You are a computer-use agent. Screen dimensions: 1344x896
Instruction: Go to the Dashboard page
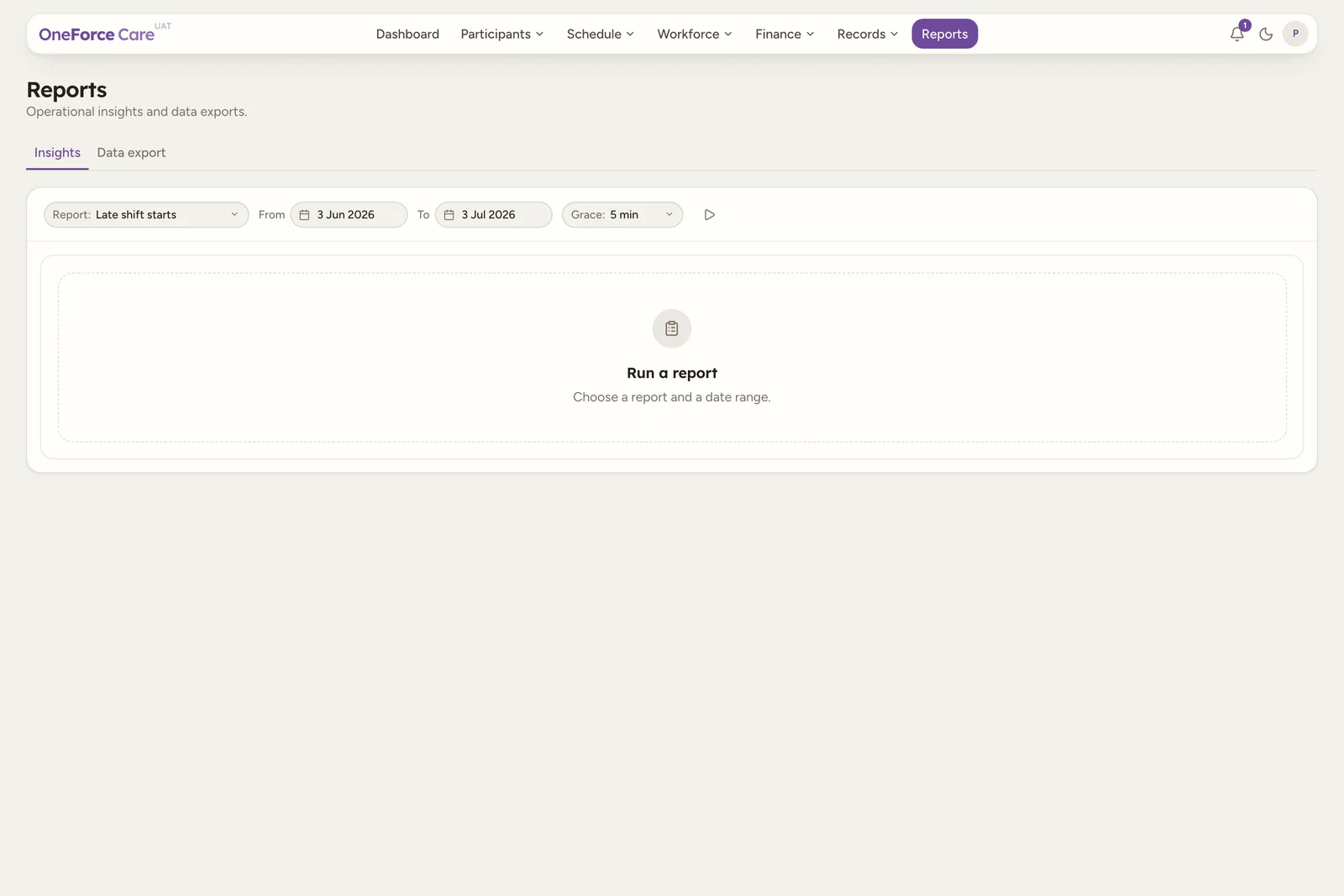point(407,34)
